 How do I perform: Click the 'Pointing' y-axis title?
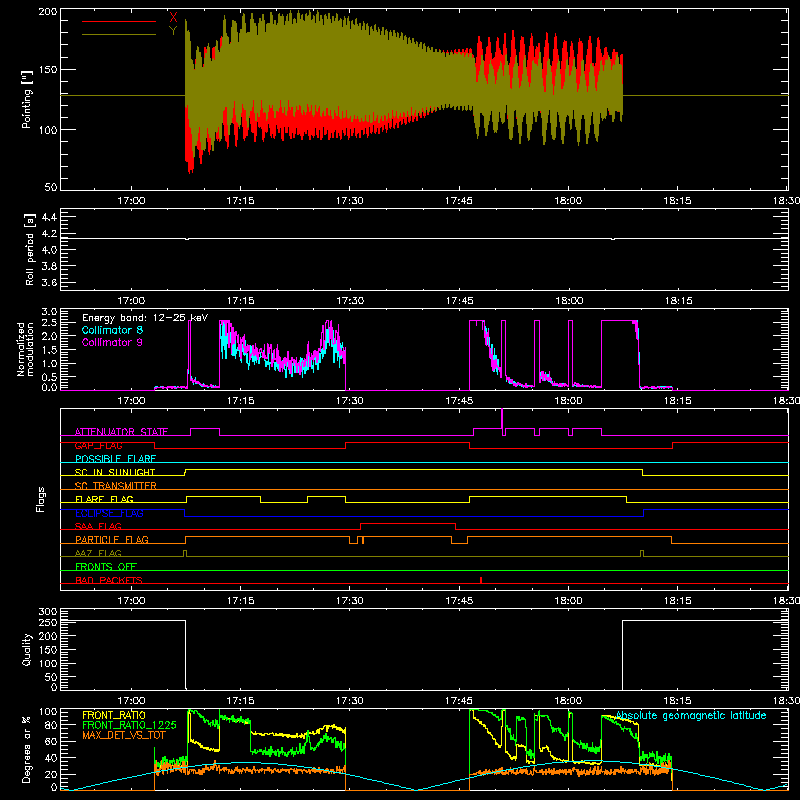coord(27,99)
